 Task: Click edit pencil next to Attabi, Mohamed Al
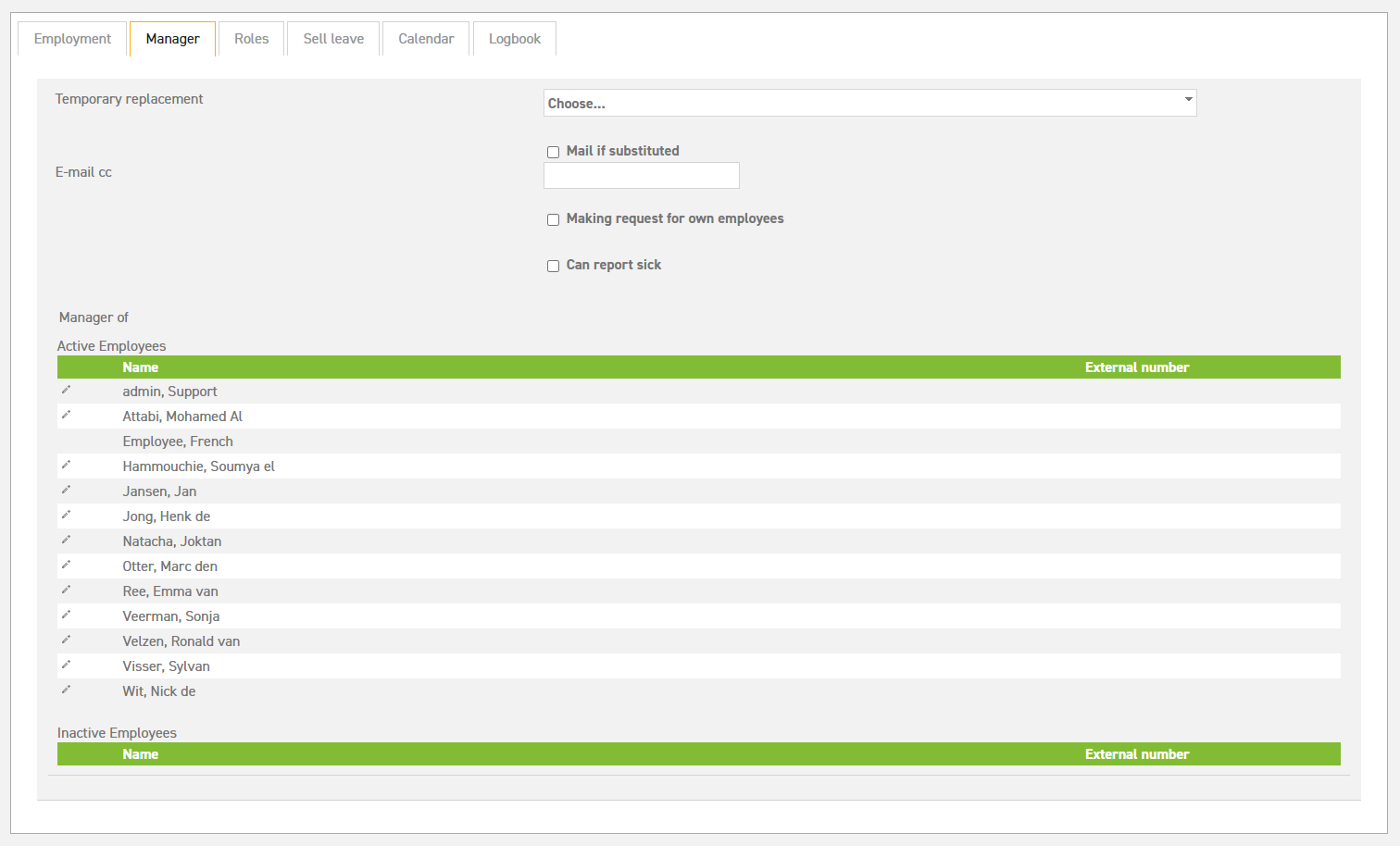(x=66, y=415)
